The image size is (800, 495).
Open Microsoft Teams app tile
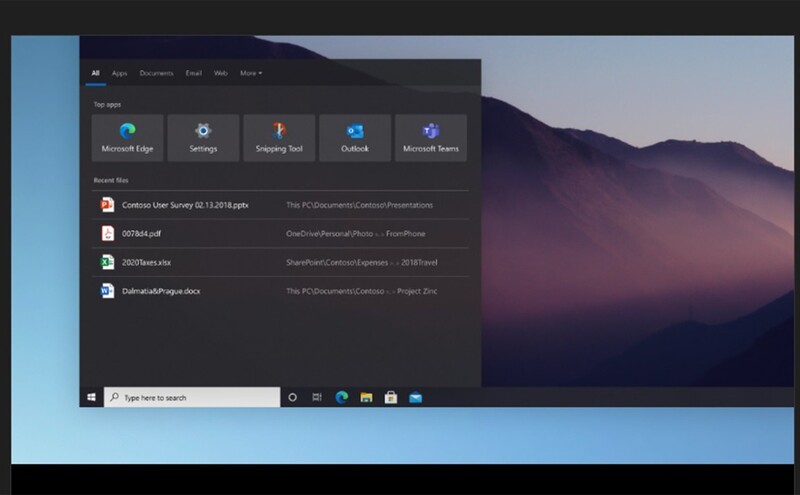tap(430, 137)
